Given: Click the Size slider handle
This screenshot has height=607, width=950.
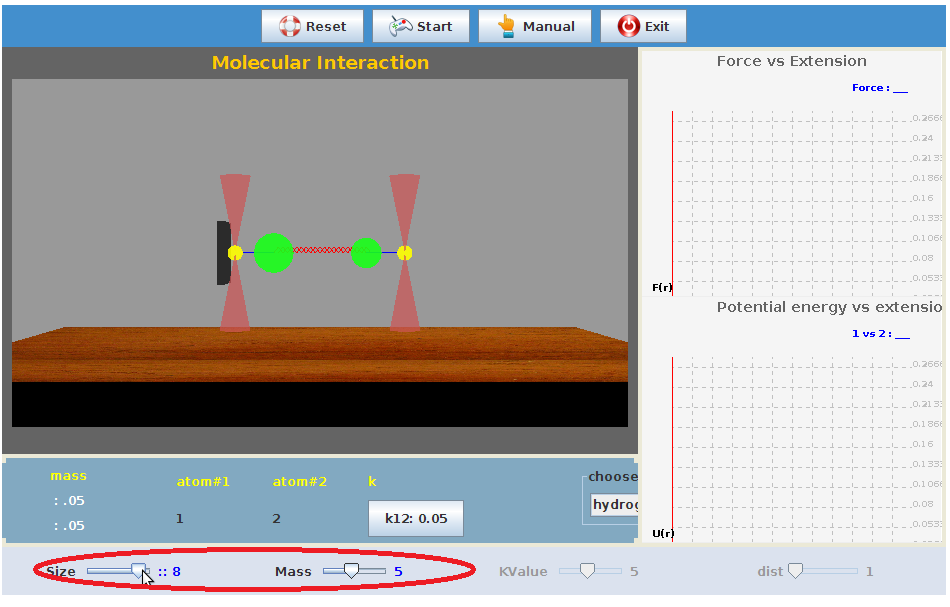Looking at the screenshot, I should [x=139, y=570].
